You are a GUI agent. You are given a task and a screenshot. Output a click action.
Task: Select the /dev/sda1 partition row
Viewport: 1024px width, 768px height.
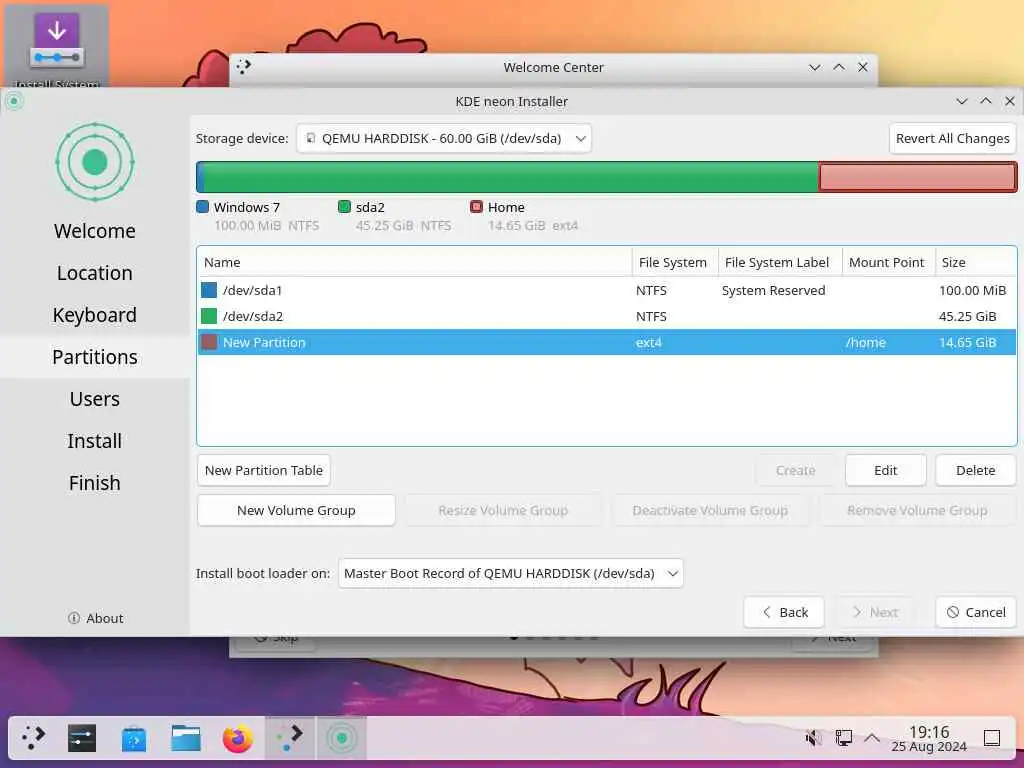(607, 290)
